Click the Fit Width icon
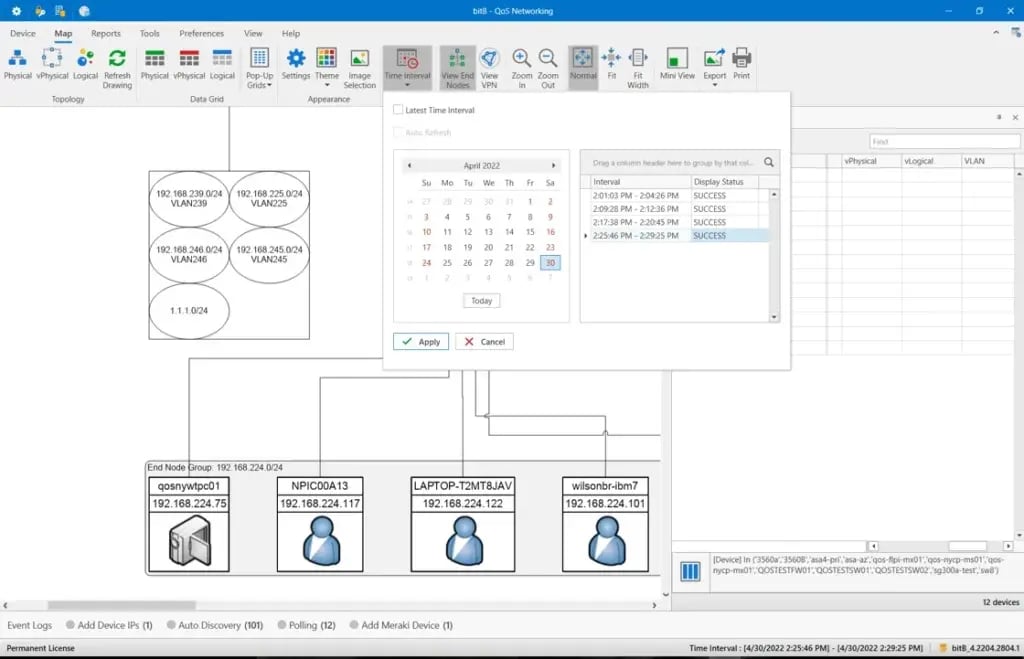Screen dimensions: 1024x659 point(638,60)
